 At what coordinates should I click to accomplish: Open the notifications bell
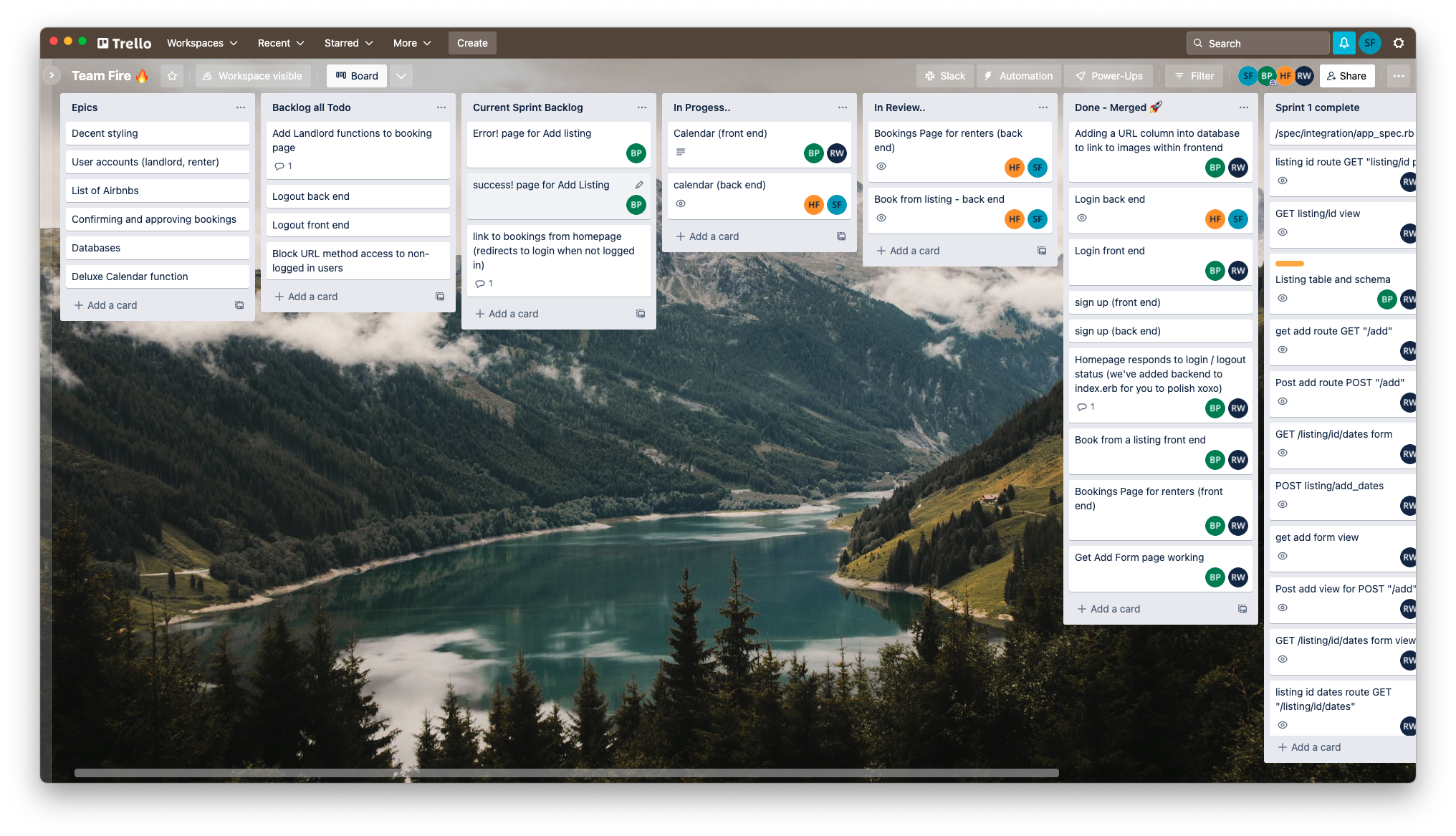1344,43
